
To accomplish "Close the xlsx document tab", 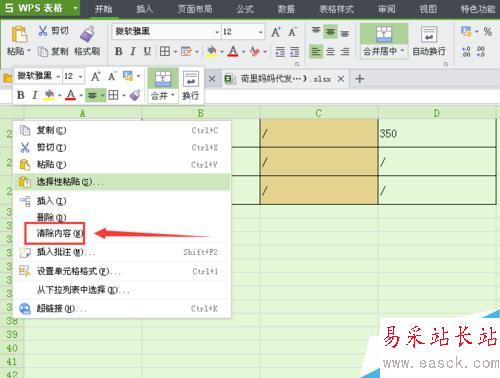I will tap(340, 79).
